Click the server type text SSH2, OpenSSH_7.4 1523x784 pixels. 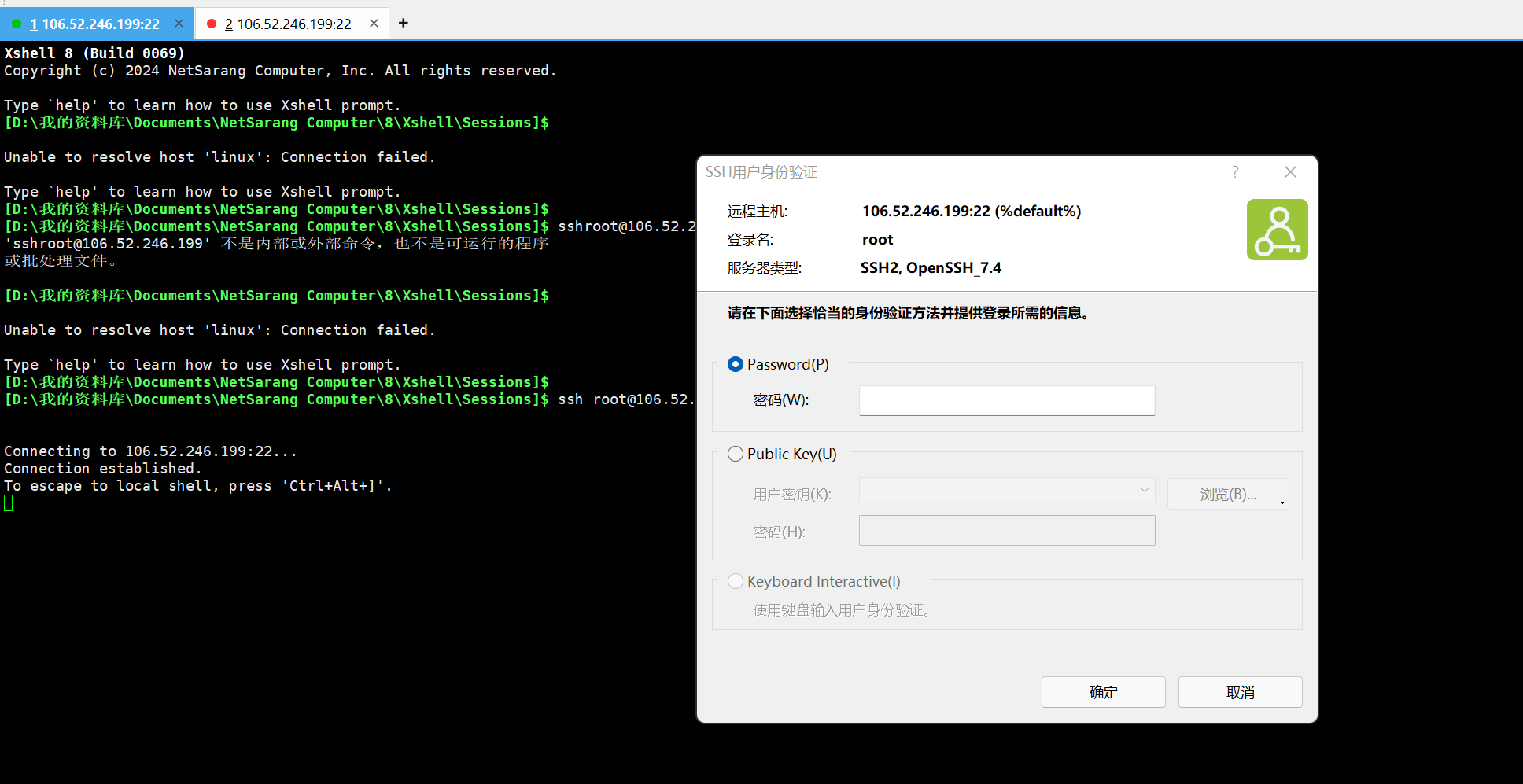(931, 268)
